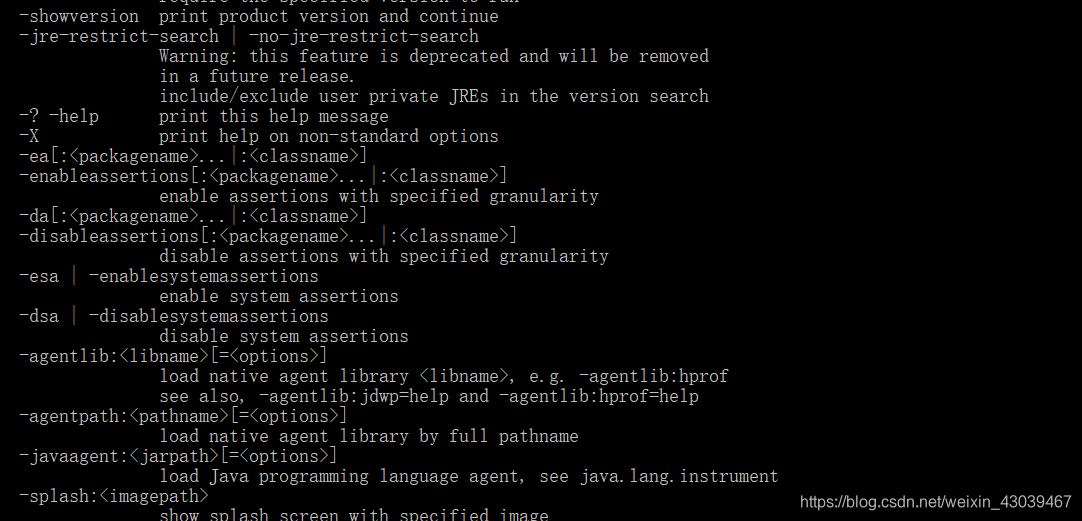Click the '-ea[:<packagename>...' line

[x=193, y=156]
